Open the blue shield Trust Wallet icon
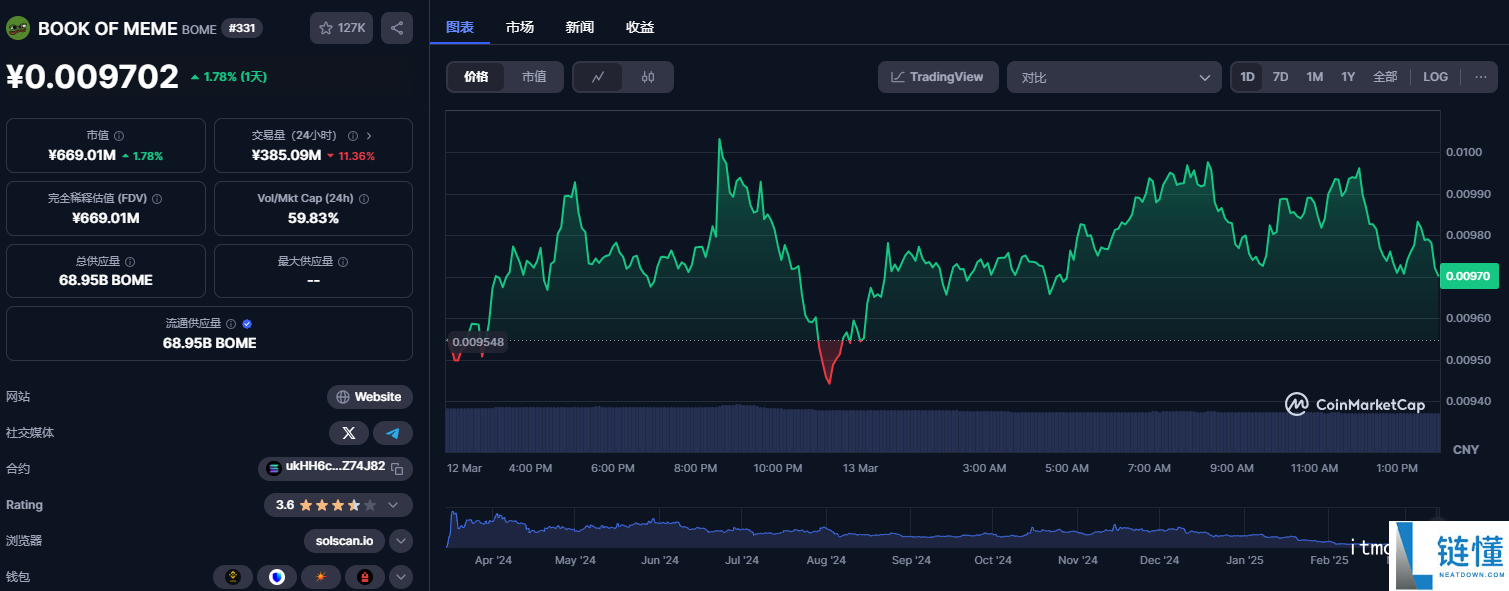Image resolution: width=1509 pixels, height=591 pixels. [277, 577]
